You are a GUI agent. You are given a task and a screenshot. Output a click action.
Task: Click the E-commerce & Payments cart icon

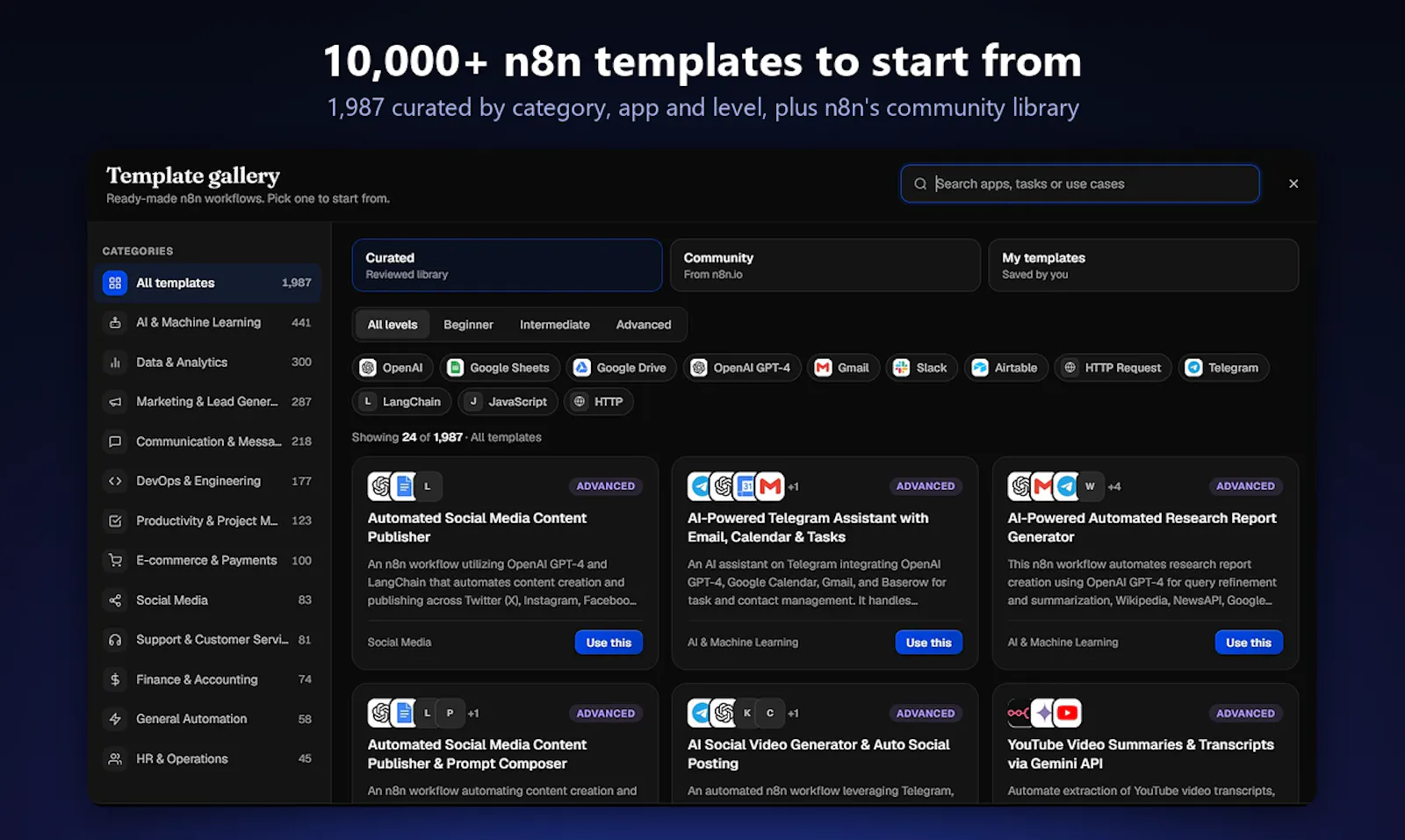115,560
